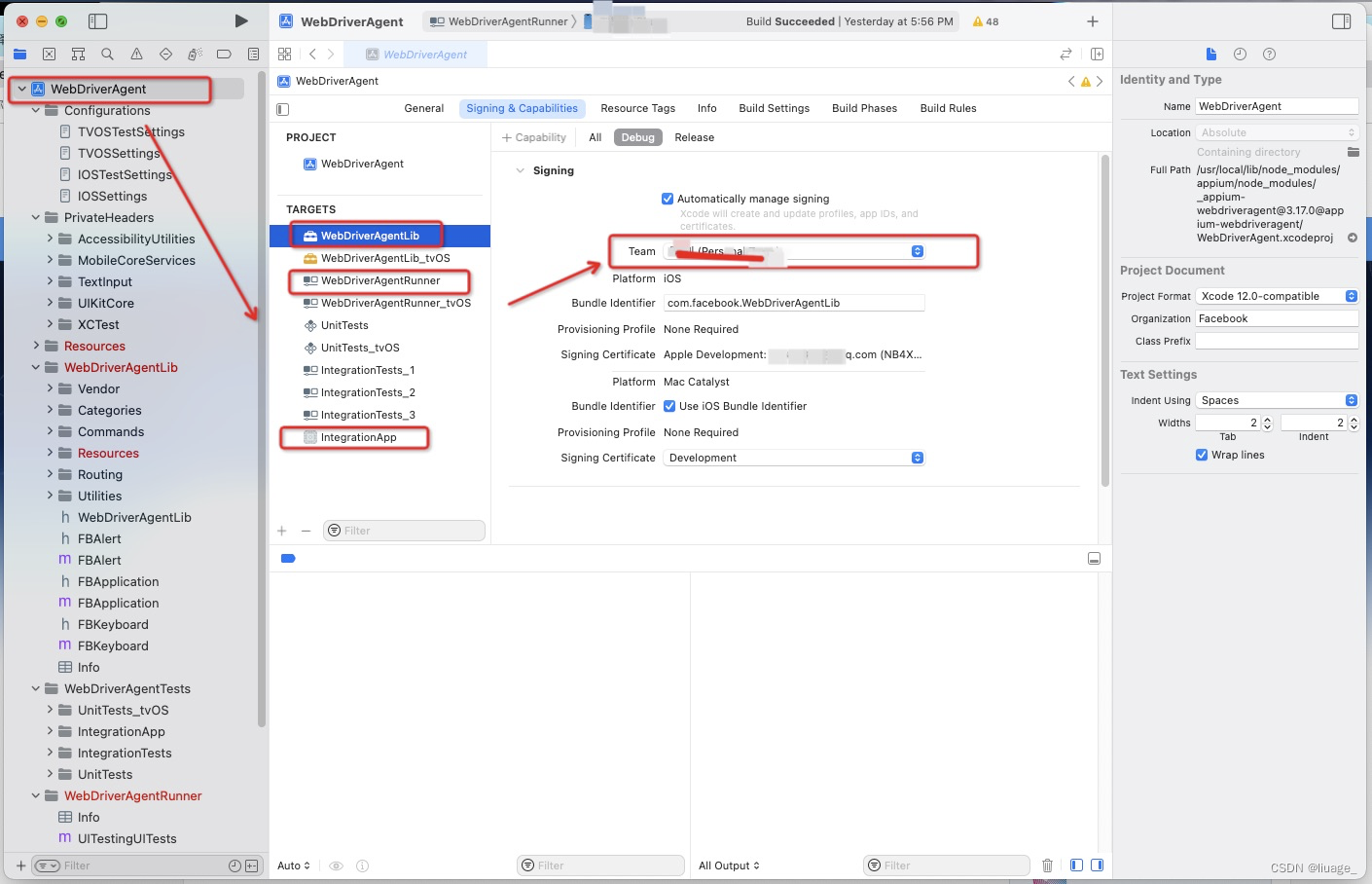Go forward in editor history
The height and width of the screenshot is (884, 1372).
tap(331, 55)
